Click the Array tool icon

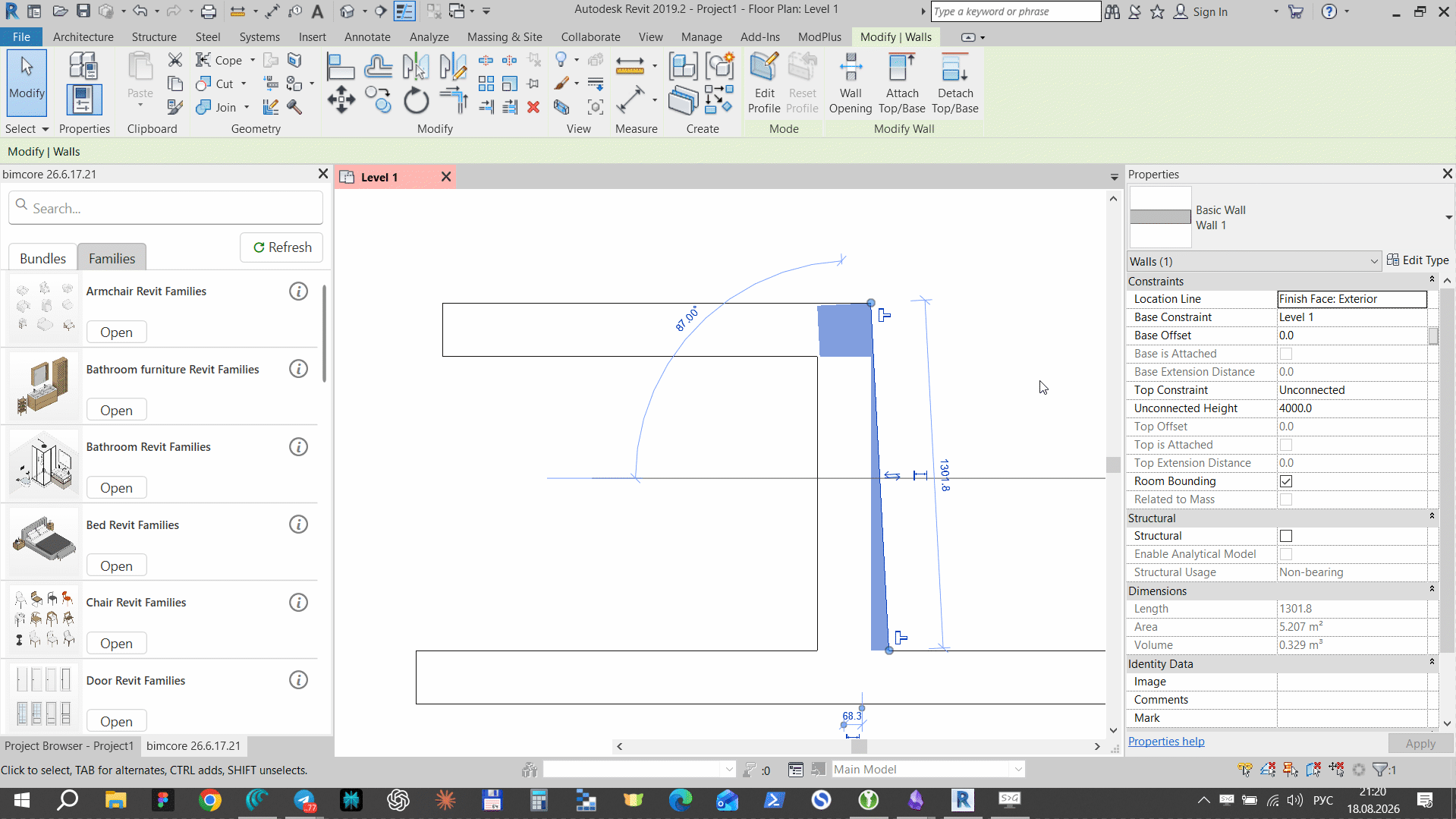tap(486, 83)
